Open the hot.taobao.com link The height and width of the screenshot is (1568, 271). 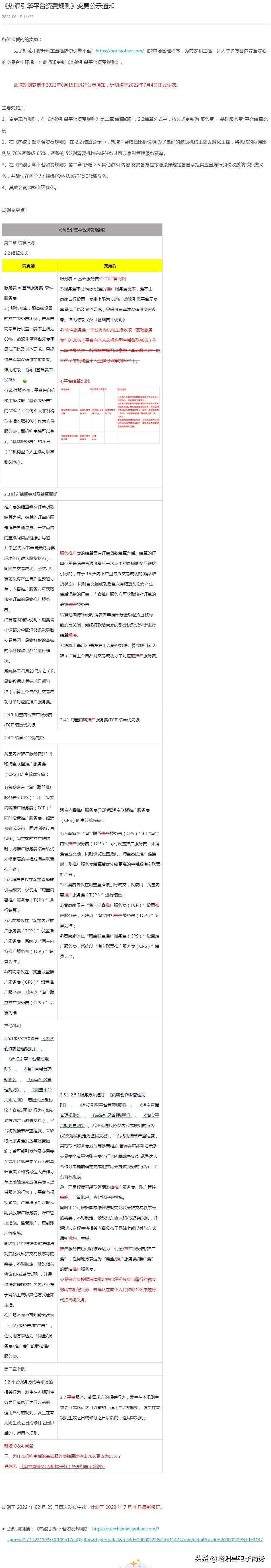[119, 51]
